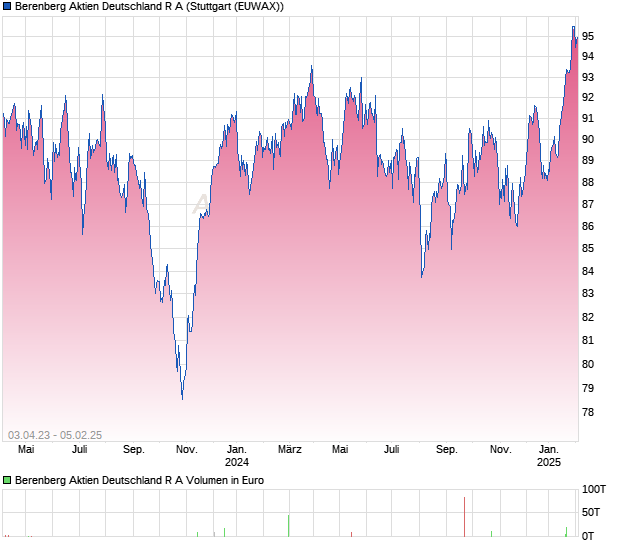This screenshot has height=546, width=620.
Task: Click the blue legend square beside chart title
Action: [7, 6]
